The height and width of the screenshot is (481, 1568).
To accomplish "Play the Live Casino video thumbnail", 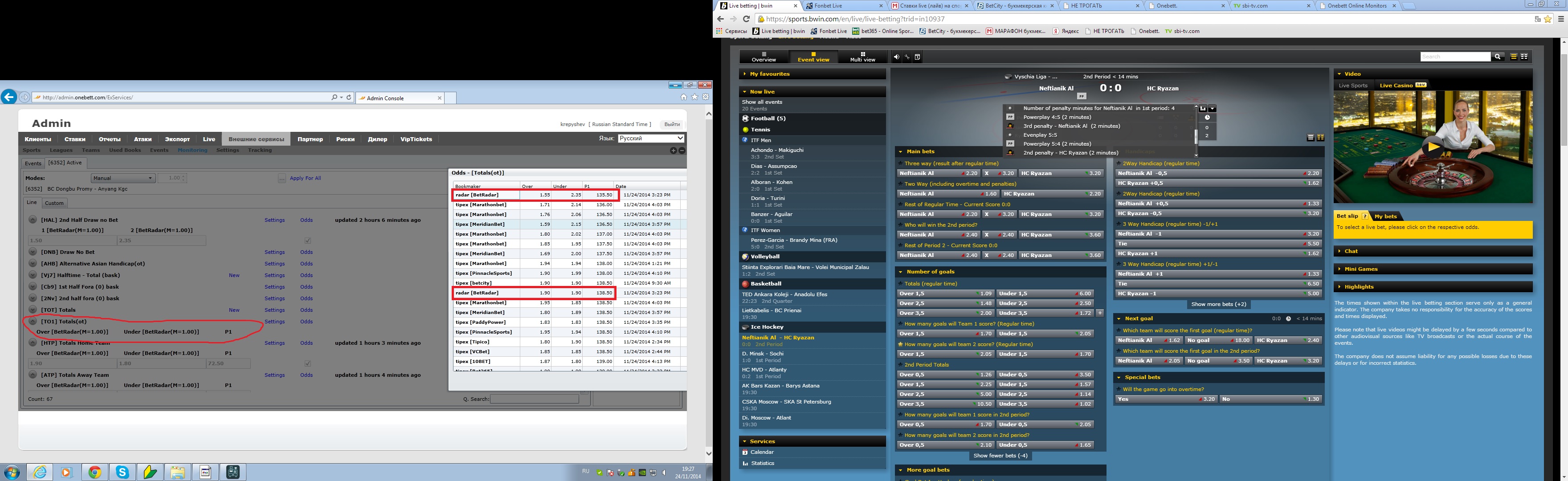I will (1433, 147).
